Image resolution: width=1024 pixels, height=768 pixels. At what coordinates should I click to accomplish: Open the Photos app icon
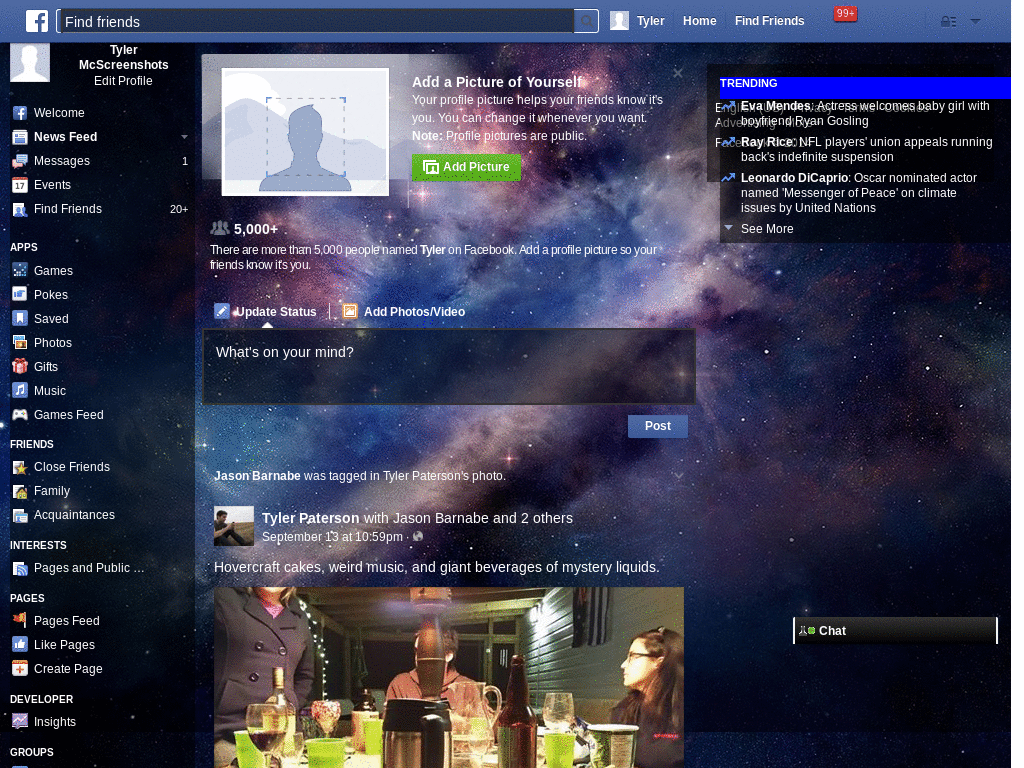[20, 343]
